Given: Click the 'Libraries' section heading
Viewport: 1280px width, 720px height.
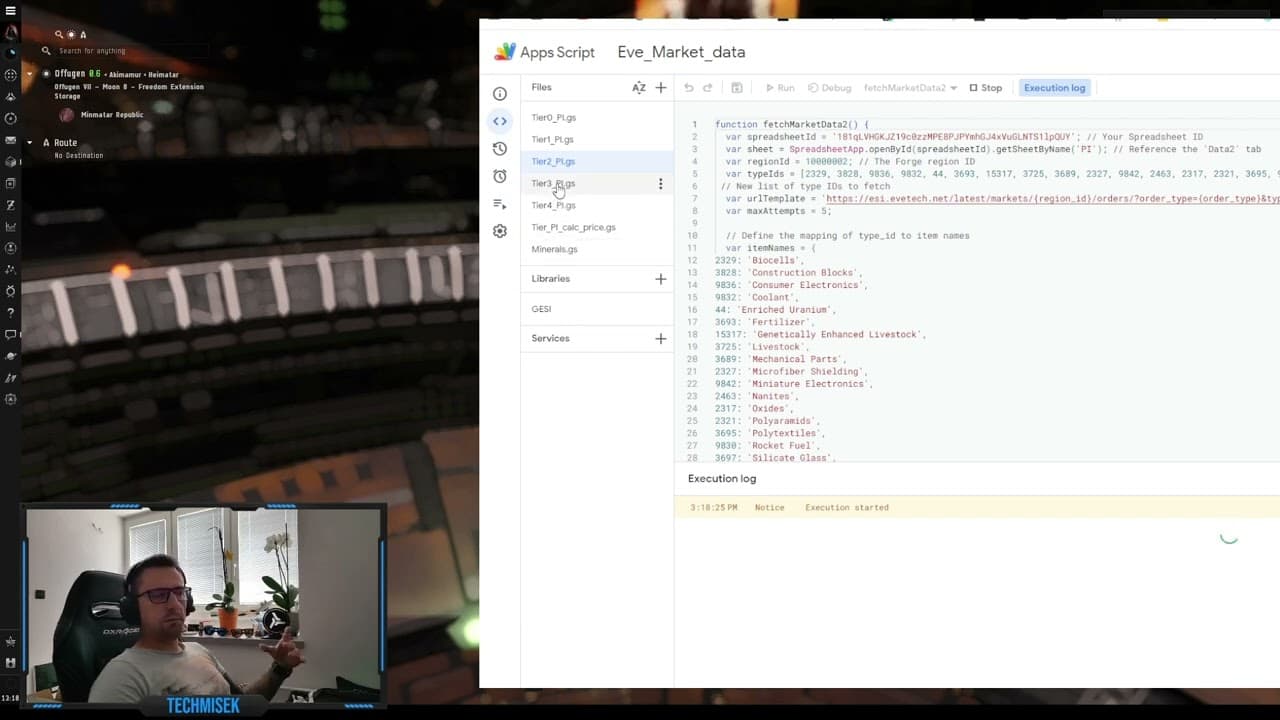Looking at the screenshot, I should pyautogui.click(x=551, y=279).
